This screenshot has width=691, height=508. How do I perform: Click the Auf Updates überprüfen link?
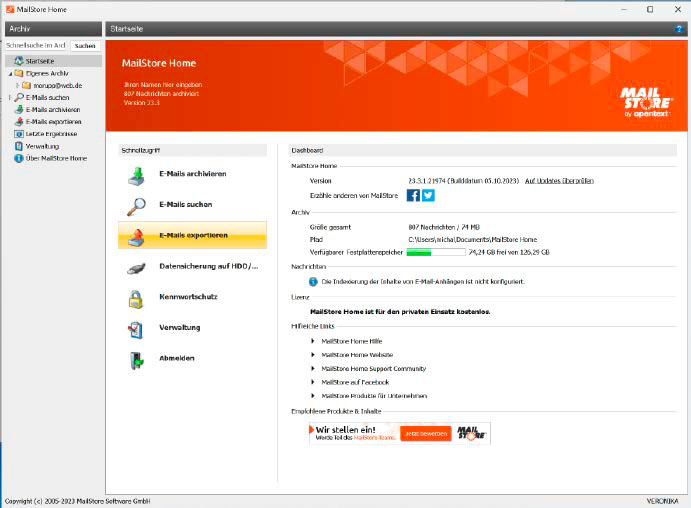[x=559, y=181]
